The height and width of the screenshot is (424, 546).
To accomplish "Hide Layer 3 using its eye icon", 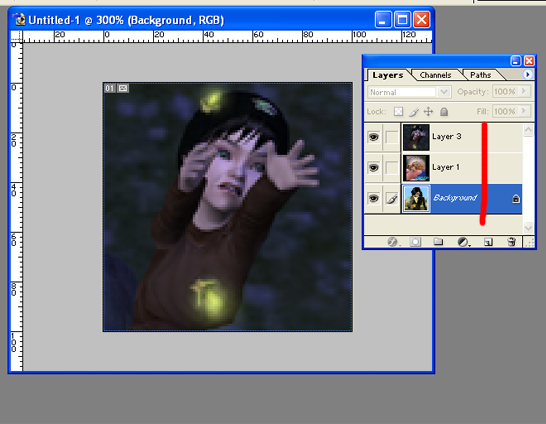I will click(373, 137).
